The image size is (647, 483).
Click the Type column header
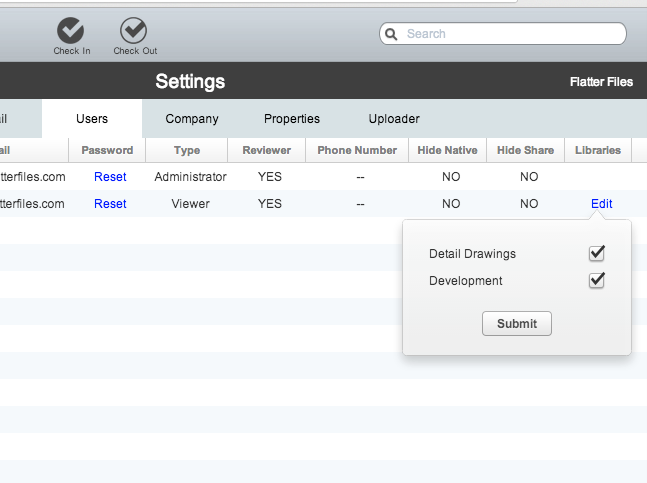point(187,151)
